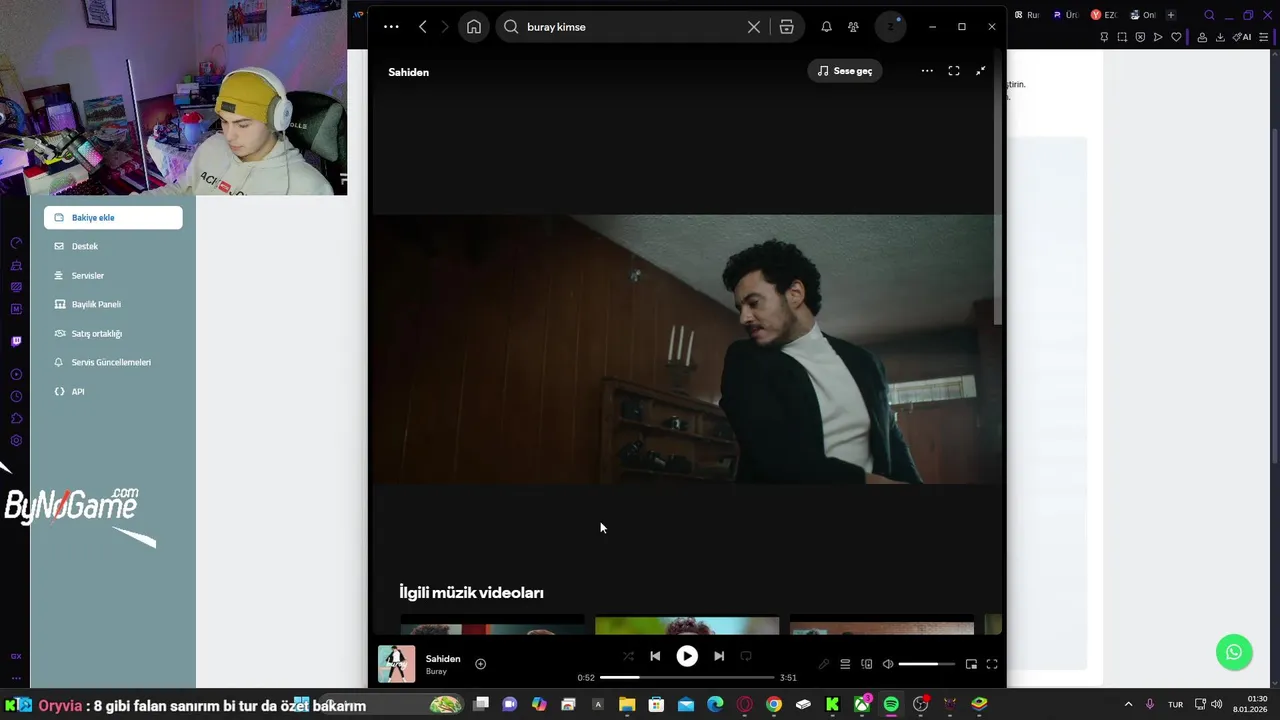Open the browse icon beside the search field
This screenshot has height=720, width=1280.
[x=787, y=27]
